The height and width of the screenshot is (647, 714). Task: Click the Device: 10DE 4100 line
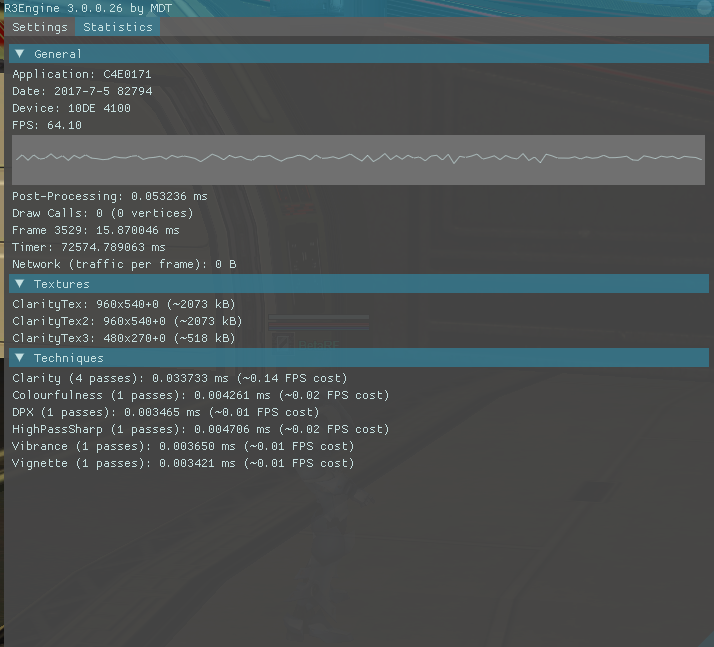coord(71,108)
